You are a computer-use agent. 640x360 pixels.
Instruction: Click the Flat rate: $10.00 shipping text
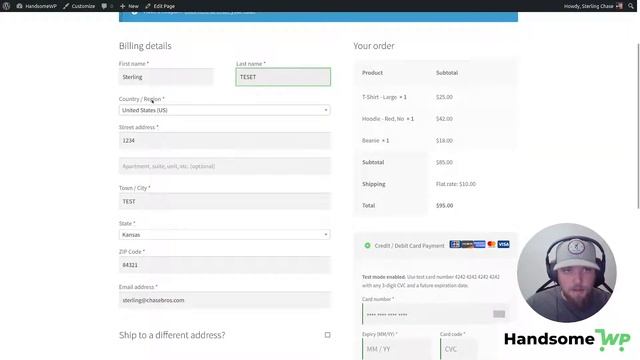[456, 184]
